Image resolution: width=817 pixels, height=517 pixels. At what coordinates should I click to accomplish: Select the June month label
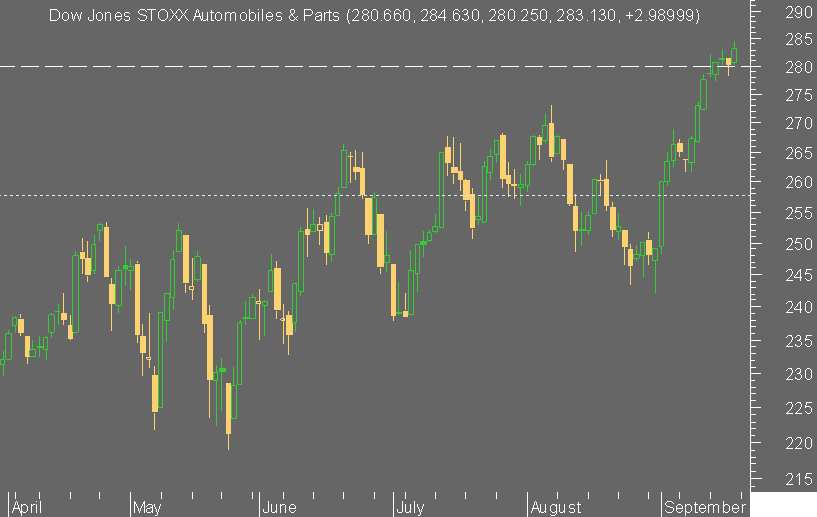279,507
